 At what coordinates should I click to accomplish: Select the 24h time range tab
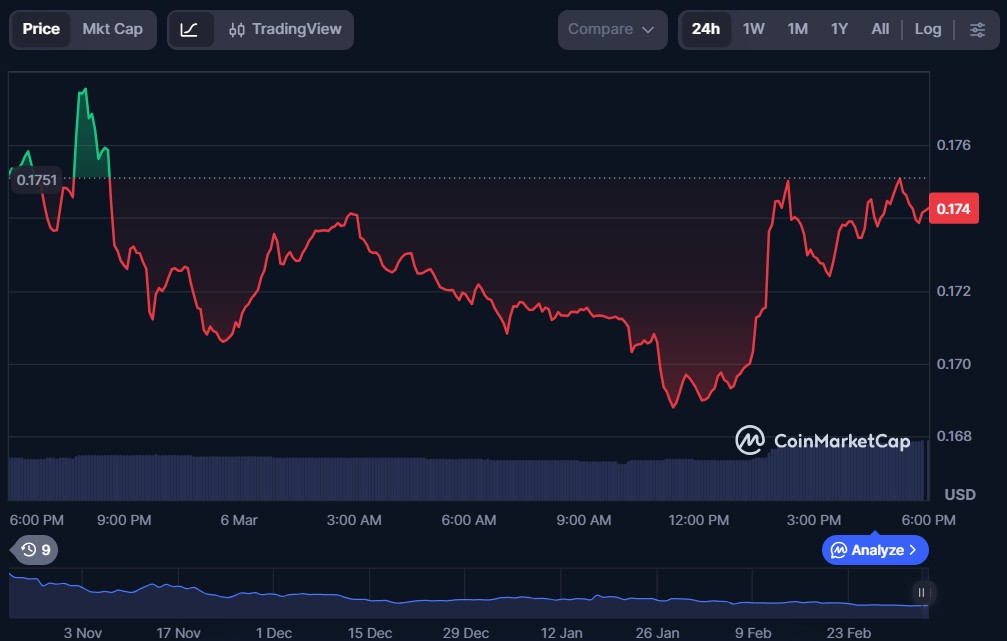point(706,30)
